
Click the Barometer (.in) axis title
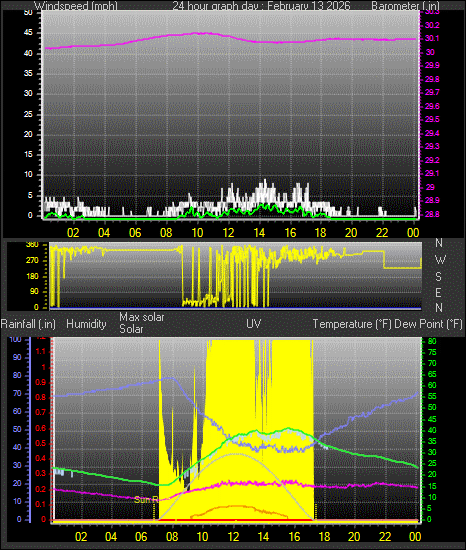point(405,6)
